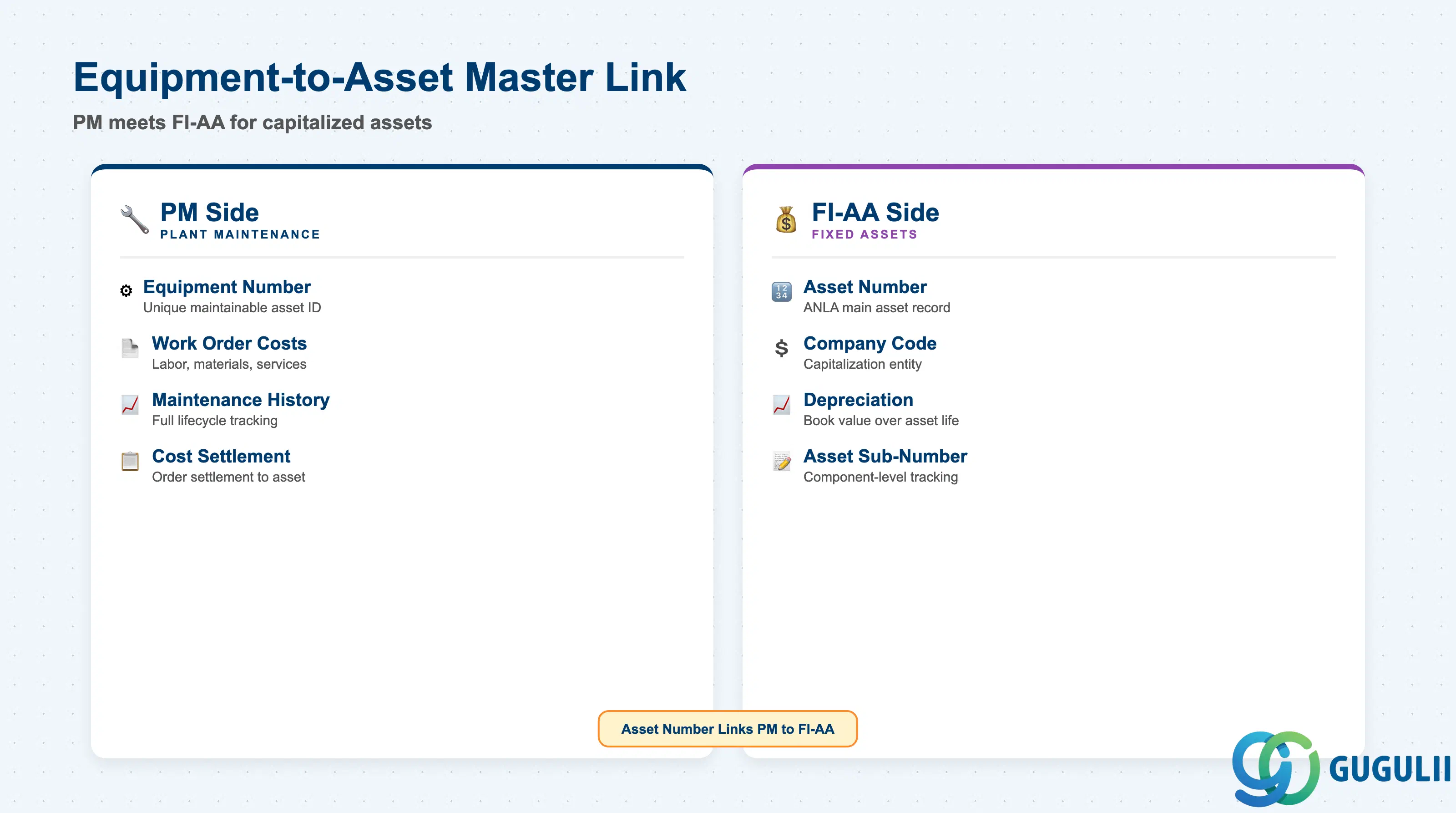
Task: Click the Asset Number Links PM to FI-AA badge
Action: point(728,729)
